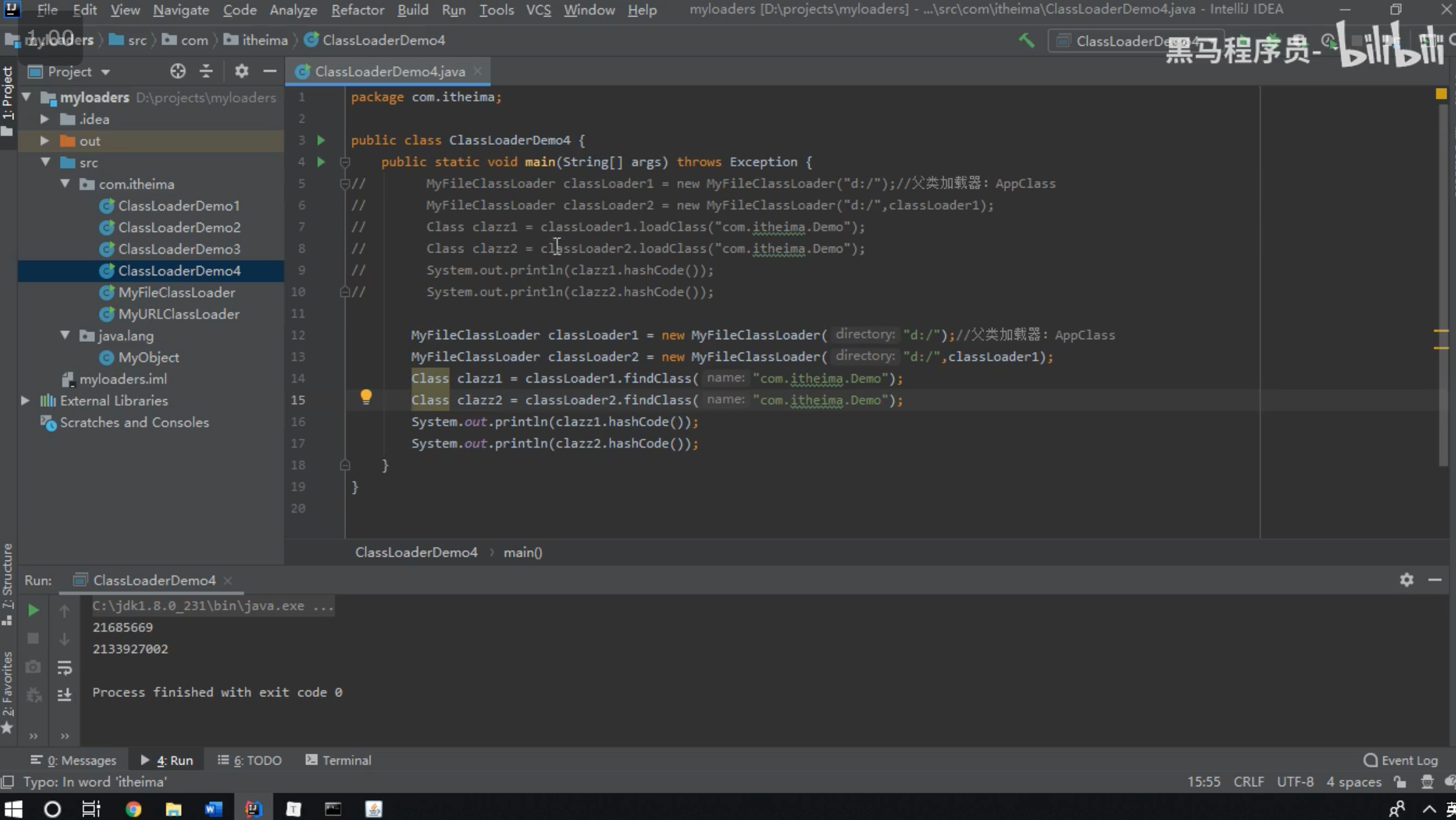
Task: Minimize the Run tool window
Action: pos(1435,580)
